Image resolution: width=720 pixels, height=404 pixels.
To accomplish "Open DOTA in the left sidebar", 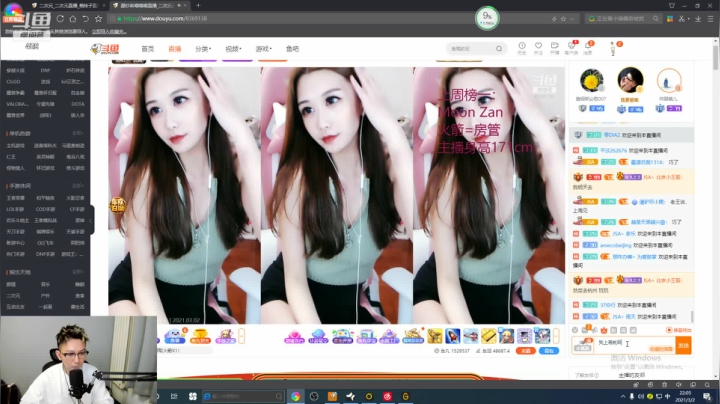I will click(x=78, y=104).
